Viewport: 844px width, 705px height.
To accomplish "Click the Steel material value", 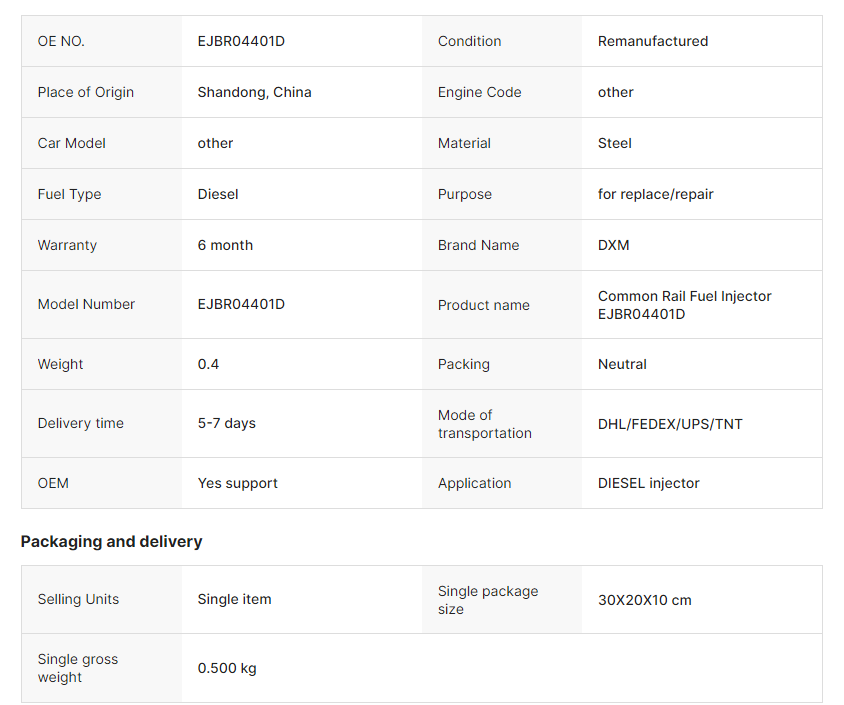I will (614, 143).
